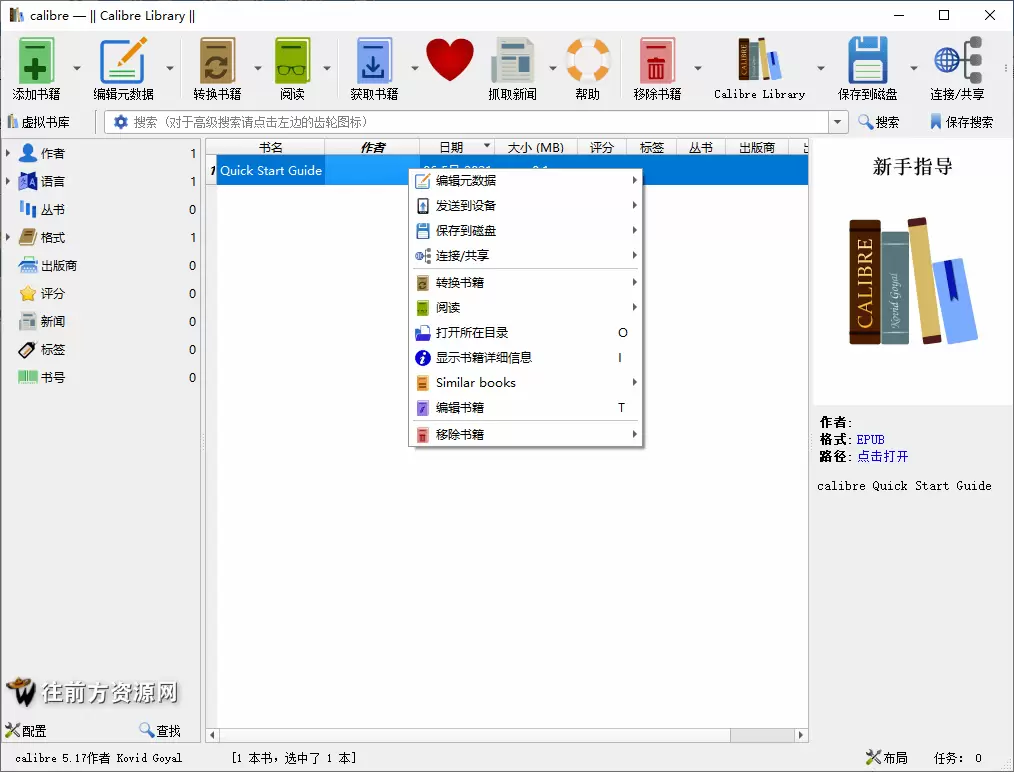Click the red heart donate icon

point(449,60)
